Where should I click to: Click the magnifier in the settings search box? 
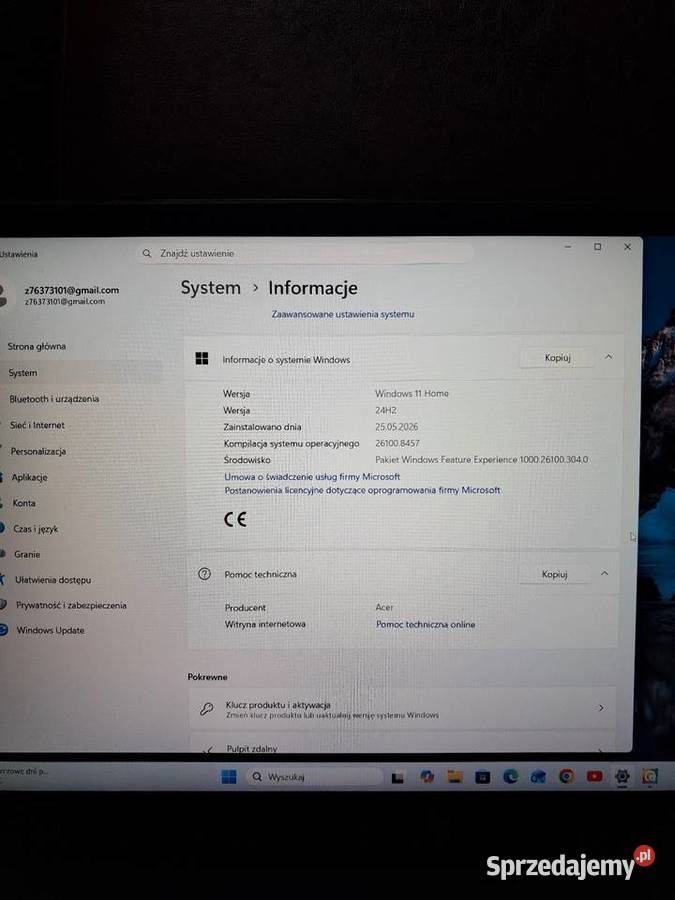(147, 253)
